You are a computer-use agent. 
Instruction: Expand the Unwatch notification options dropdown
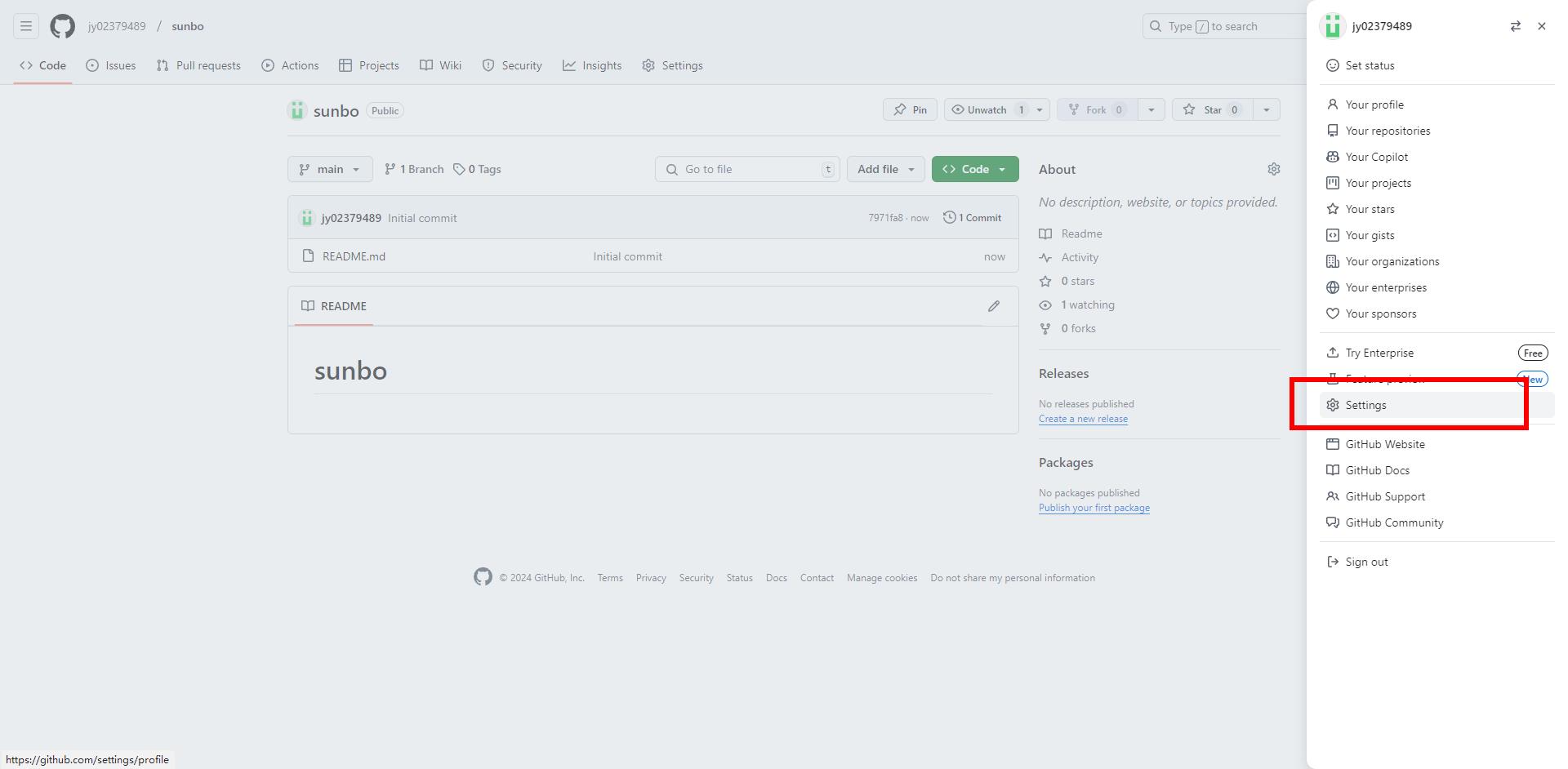pyautogui.click(x=1040, y=109)
